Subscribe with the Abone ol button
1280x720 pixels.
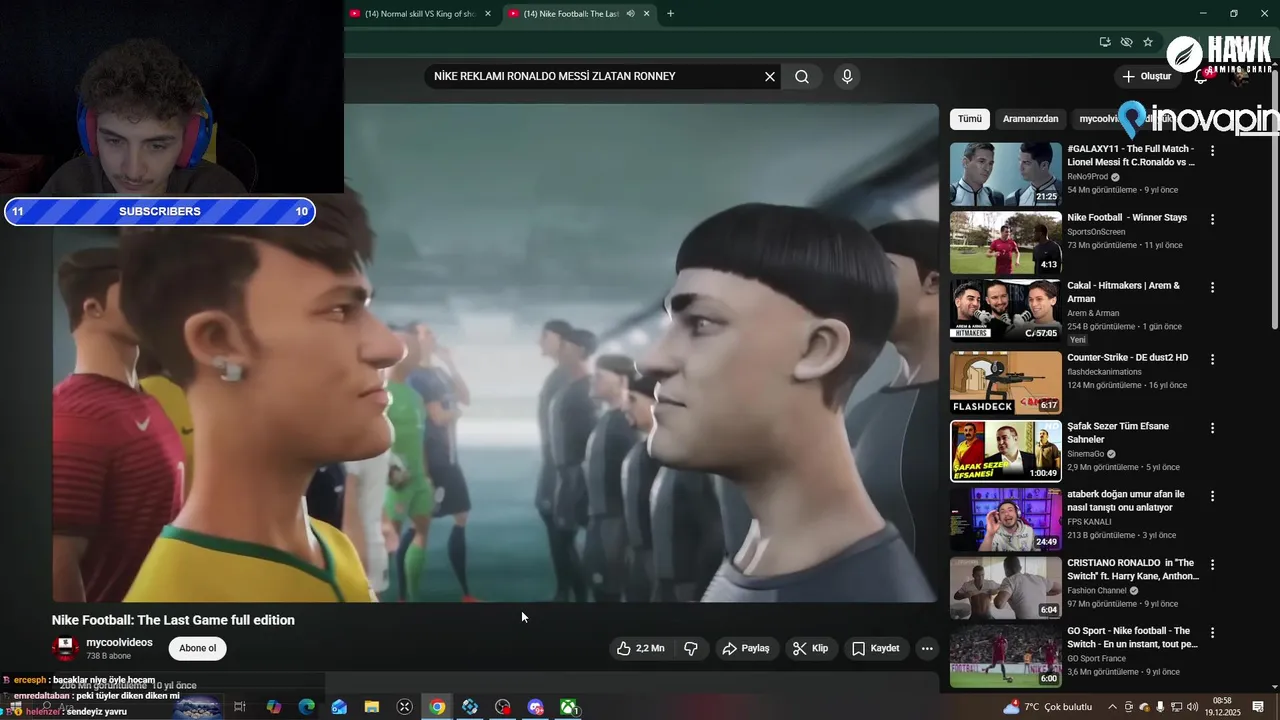198,648
